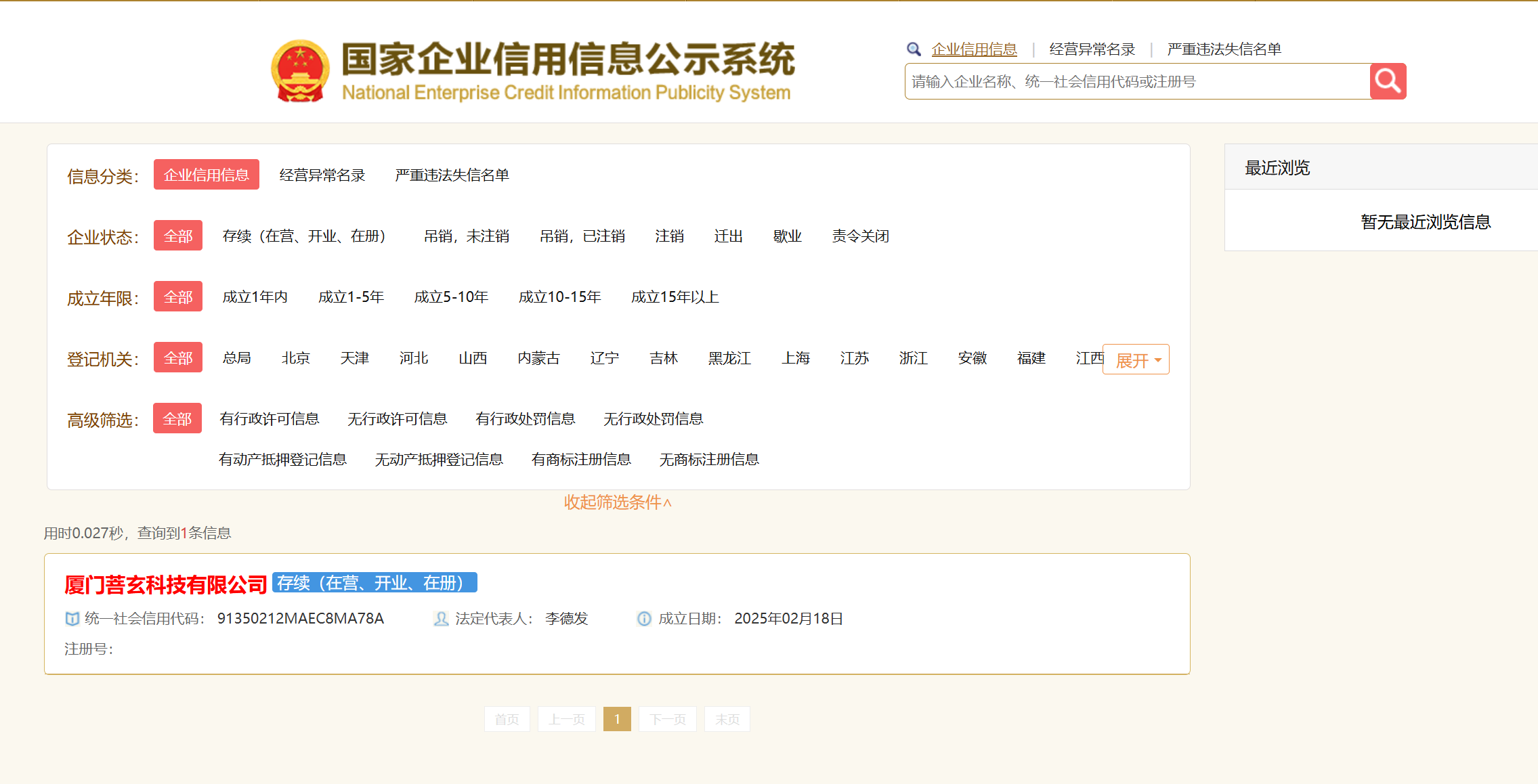Viewport: 1538px width, 784px height.
Task: Choose 福建 registration authority
Action: [1031, 357]
